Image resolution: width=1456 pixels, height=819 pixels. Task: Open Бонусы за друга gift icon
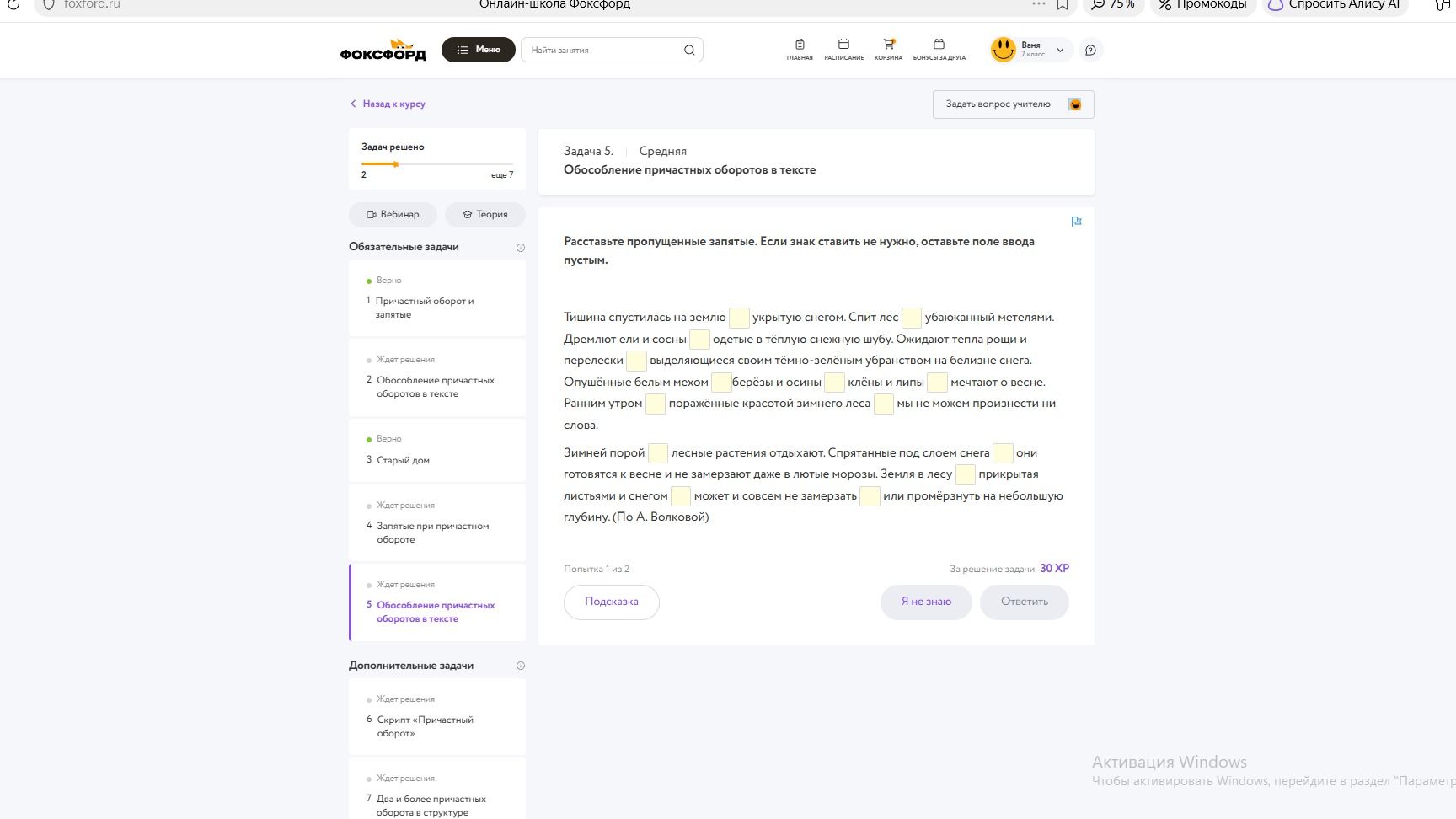[x=939, y=50]
